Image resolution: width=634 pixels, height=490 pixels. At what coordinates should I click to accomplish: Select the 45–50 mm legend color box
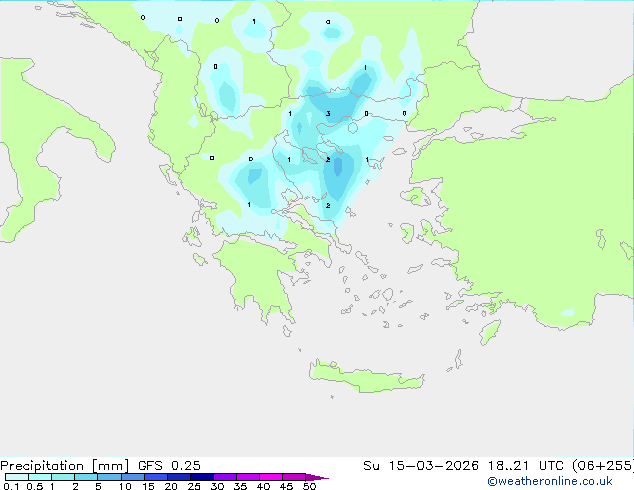pyautogui.click(x=294, y=477)
